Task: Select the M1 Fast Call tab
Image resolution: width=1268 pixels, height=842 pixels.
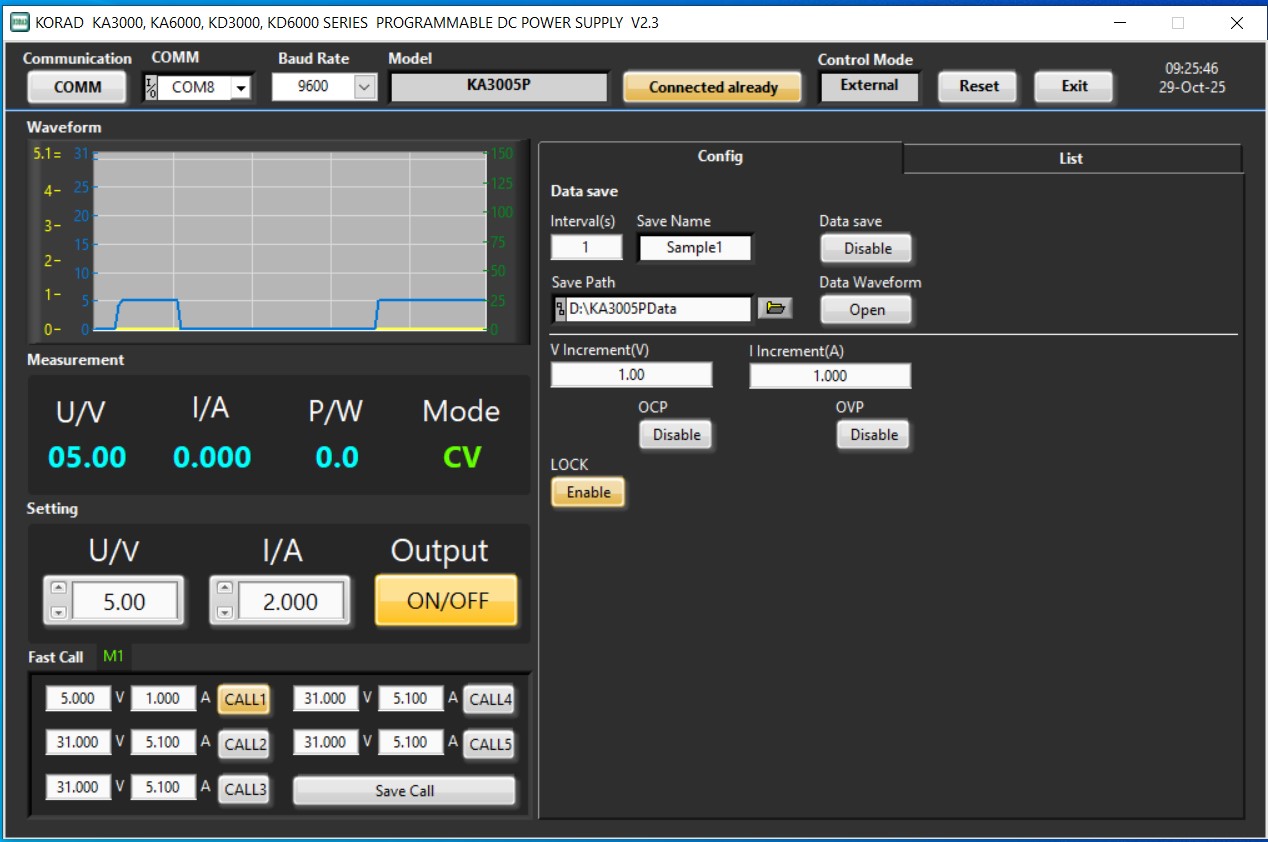Action: 113,657
